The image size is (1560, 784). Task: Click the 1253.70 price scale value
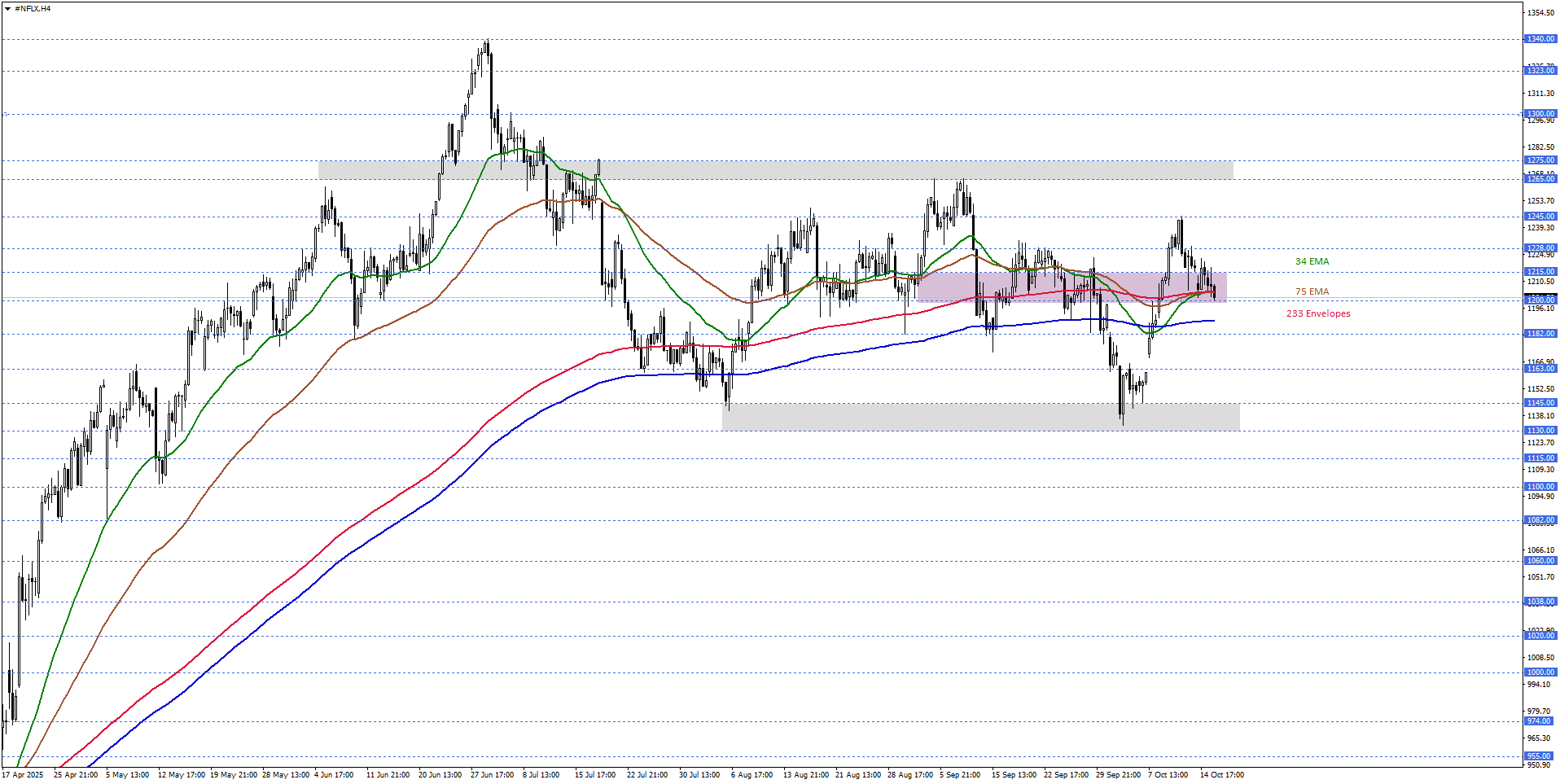point(1541,201)
